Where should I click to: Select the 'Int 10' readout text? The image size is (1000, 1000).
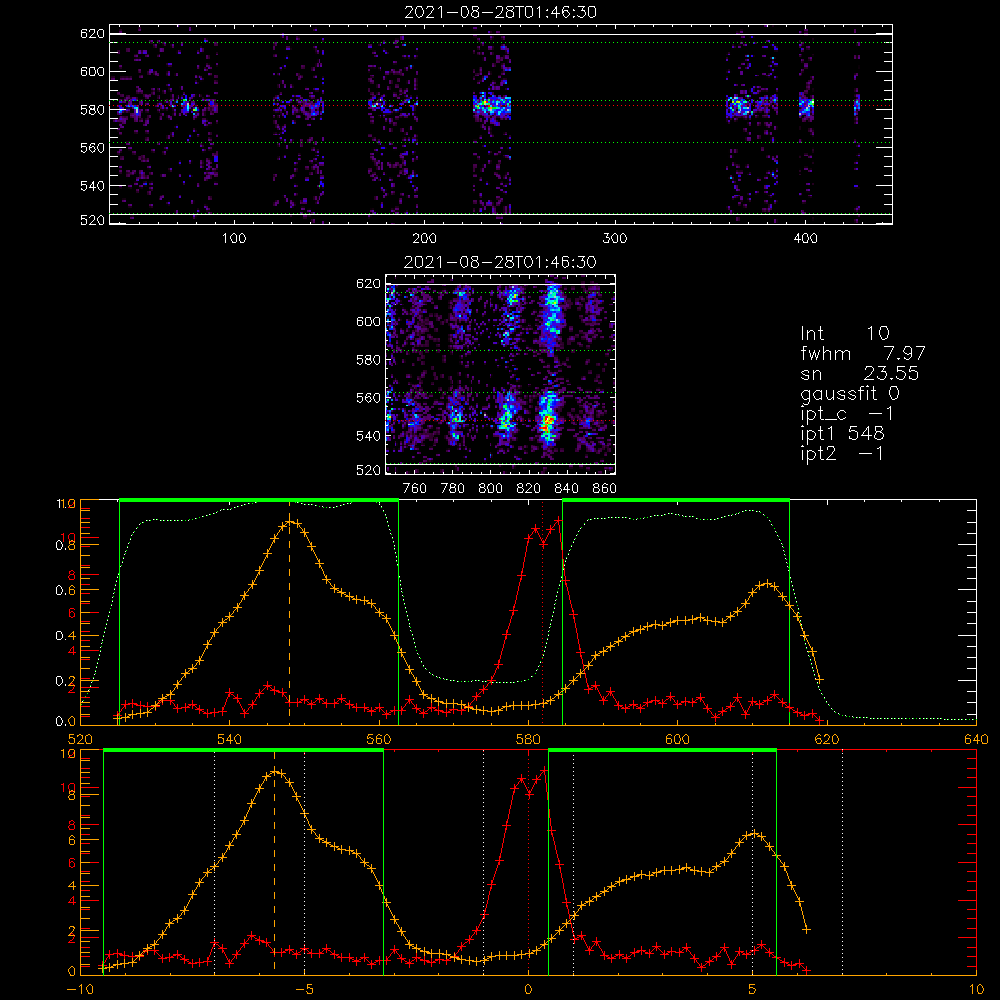pos(844,333)
